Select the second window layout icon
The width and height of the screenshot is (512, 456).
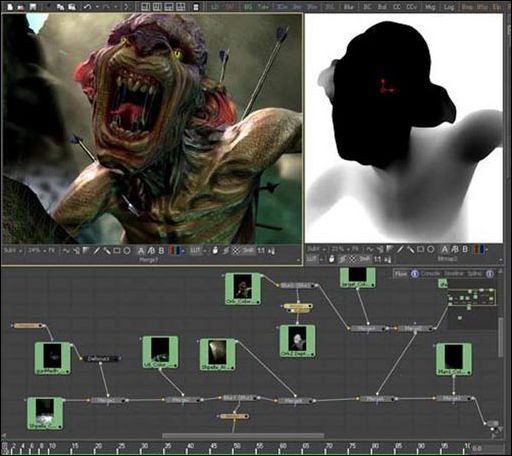click(157, 7)
